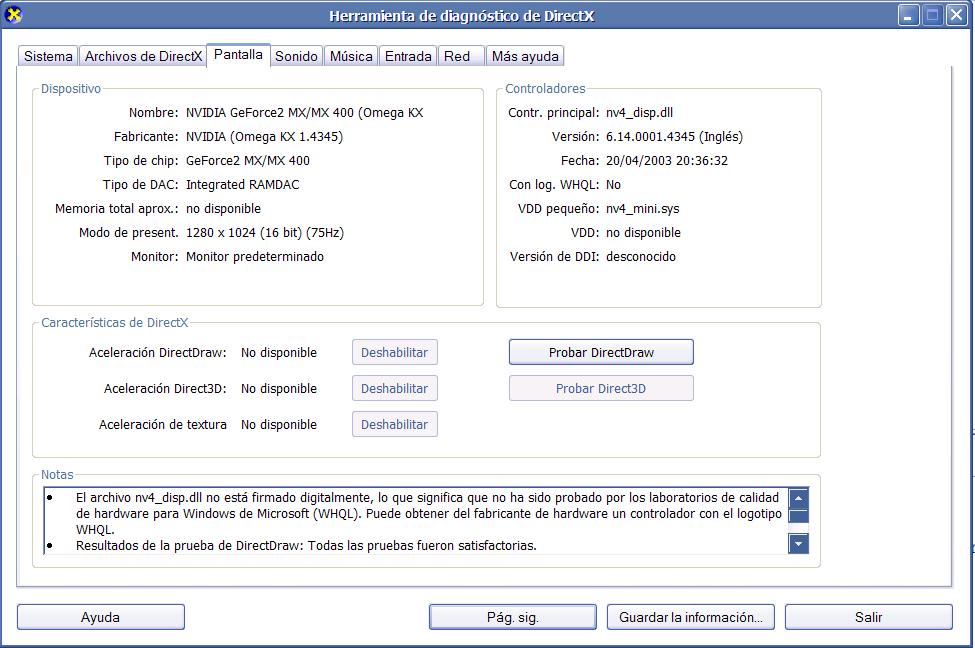Switch to the Entrada tab
975x648 pixels.
(x=408, y=56)
